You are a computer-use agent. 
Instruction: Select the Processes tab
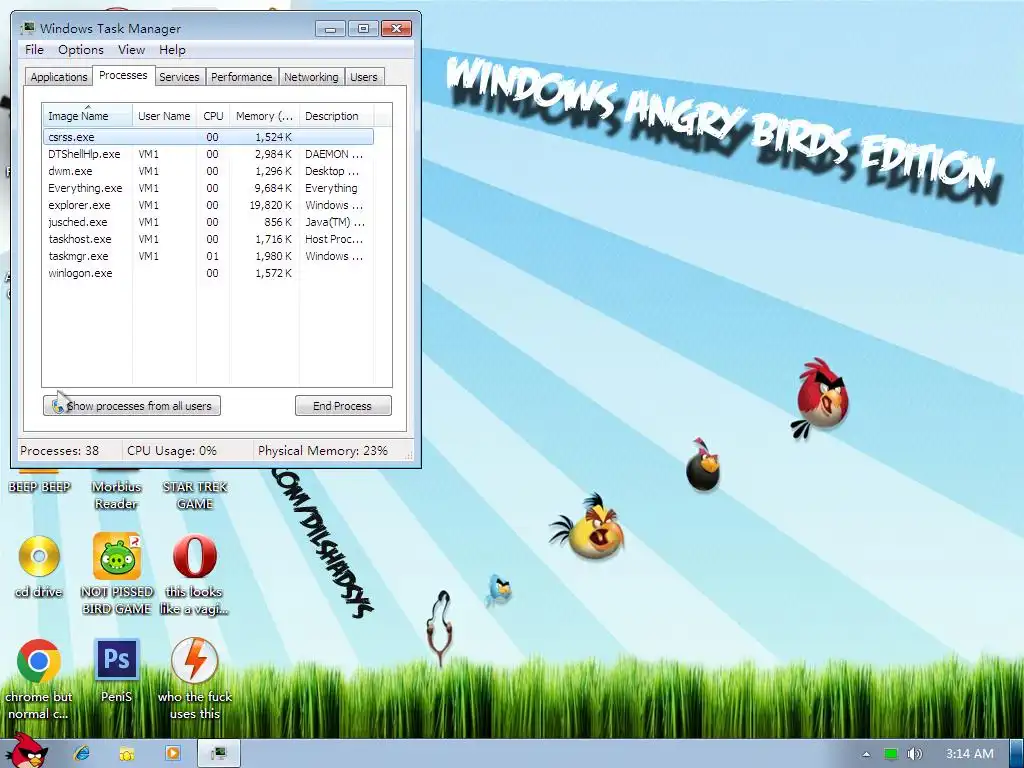tap(123, 75)
